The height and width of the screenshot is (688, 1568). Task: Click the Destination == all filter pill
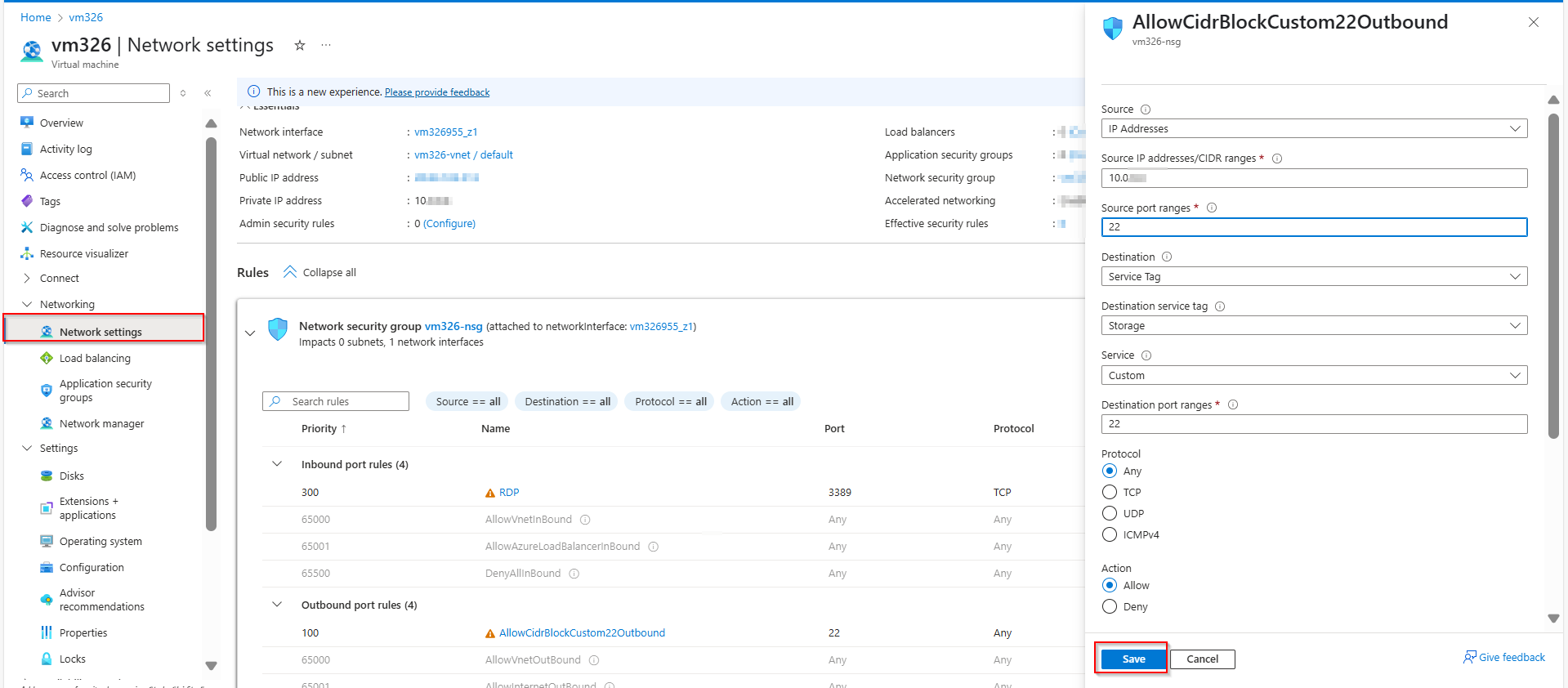[x=567, y=401]
